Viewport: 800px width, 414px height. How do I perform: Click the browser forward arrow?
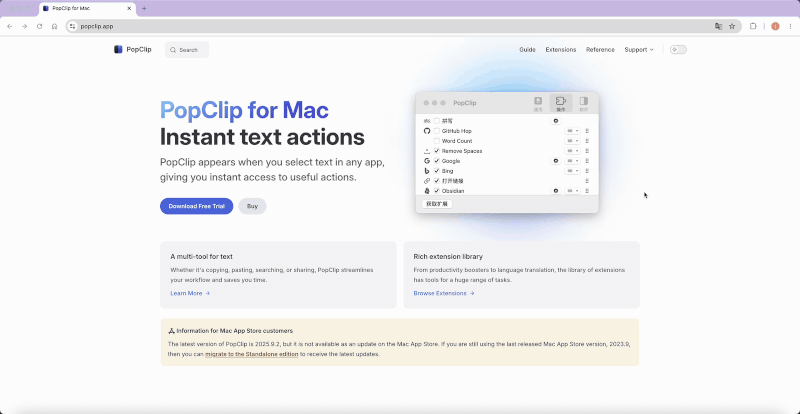point(24,27)
